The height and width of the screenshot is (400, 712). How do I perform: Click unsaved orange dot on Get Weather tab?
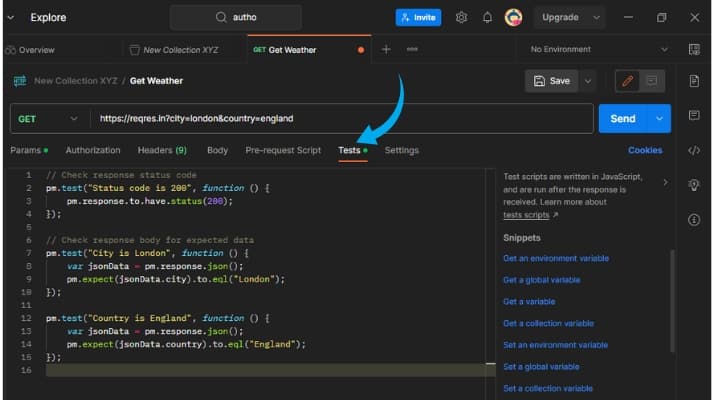pos(361,50)
